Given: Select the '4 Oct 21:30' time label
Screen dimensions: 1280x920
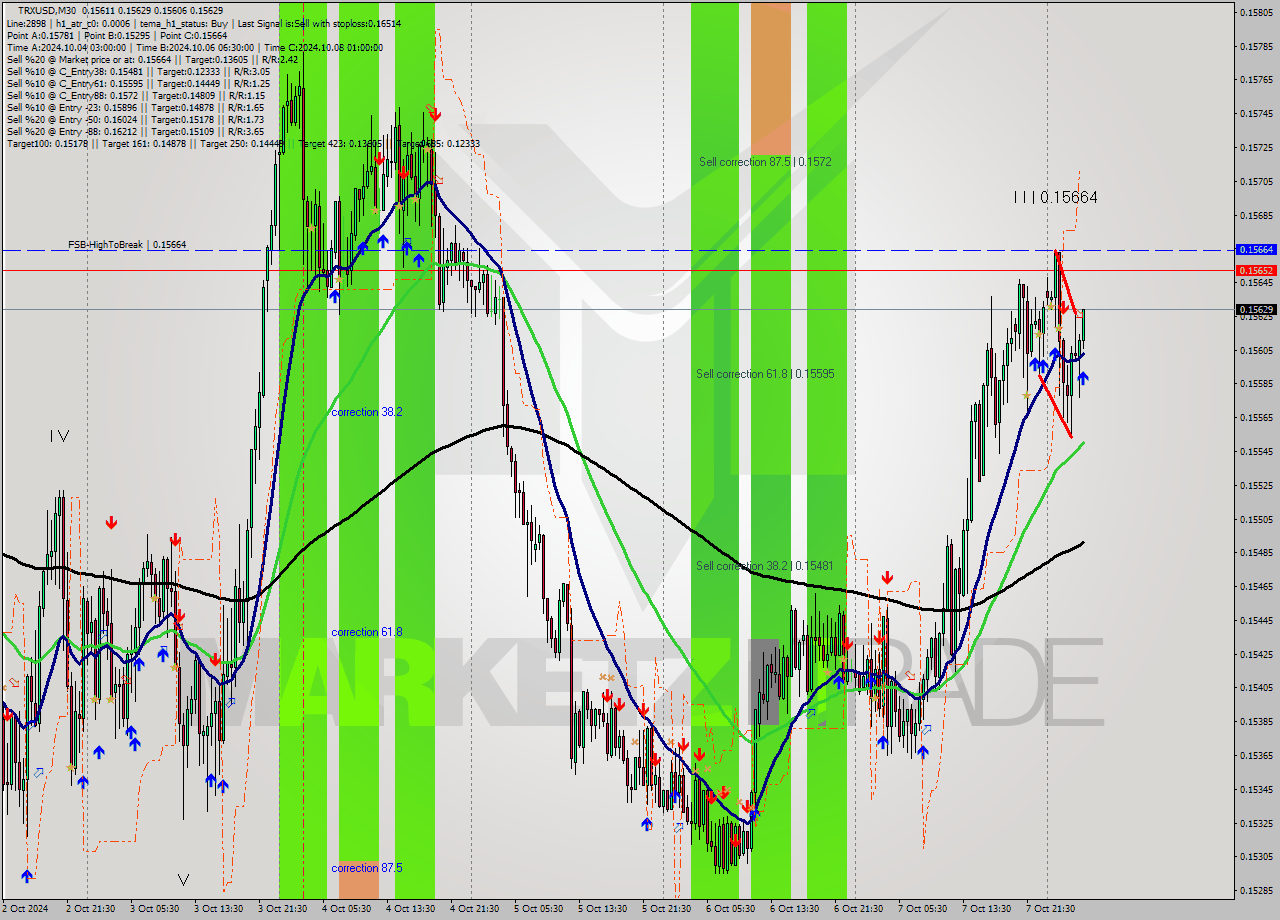Looking at the screenshot, I should pos(474,908).
